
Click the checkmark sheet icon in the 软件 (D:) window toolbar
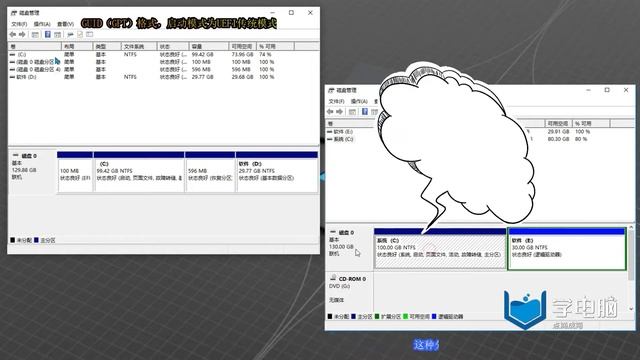pyautogui.click(x=80, y=35)
